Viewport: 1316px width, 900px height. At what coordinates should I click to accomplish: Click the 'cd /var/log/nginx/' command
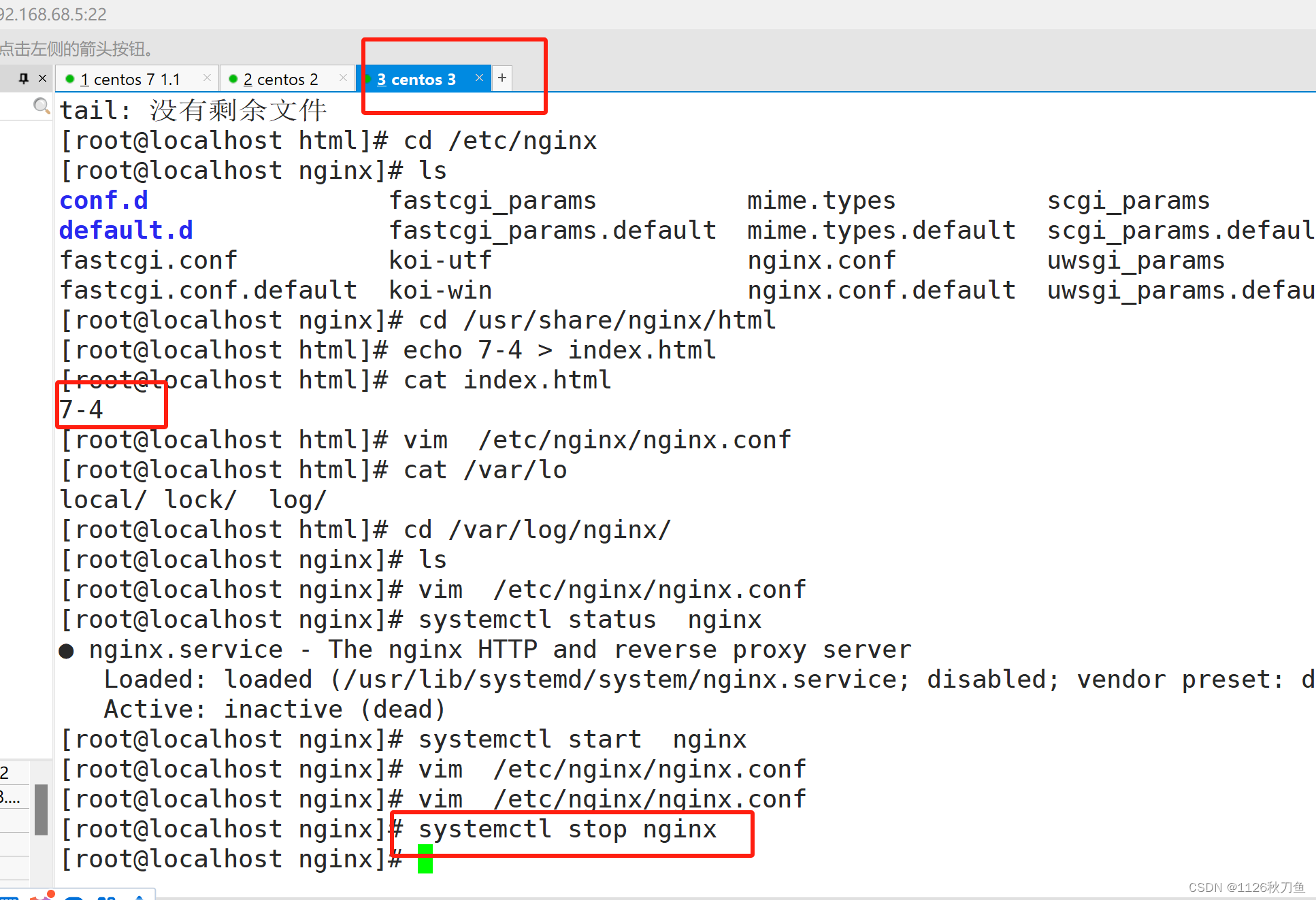[x=537, y=530]
